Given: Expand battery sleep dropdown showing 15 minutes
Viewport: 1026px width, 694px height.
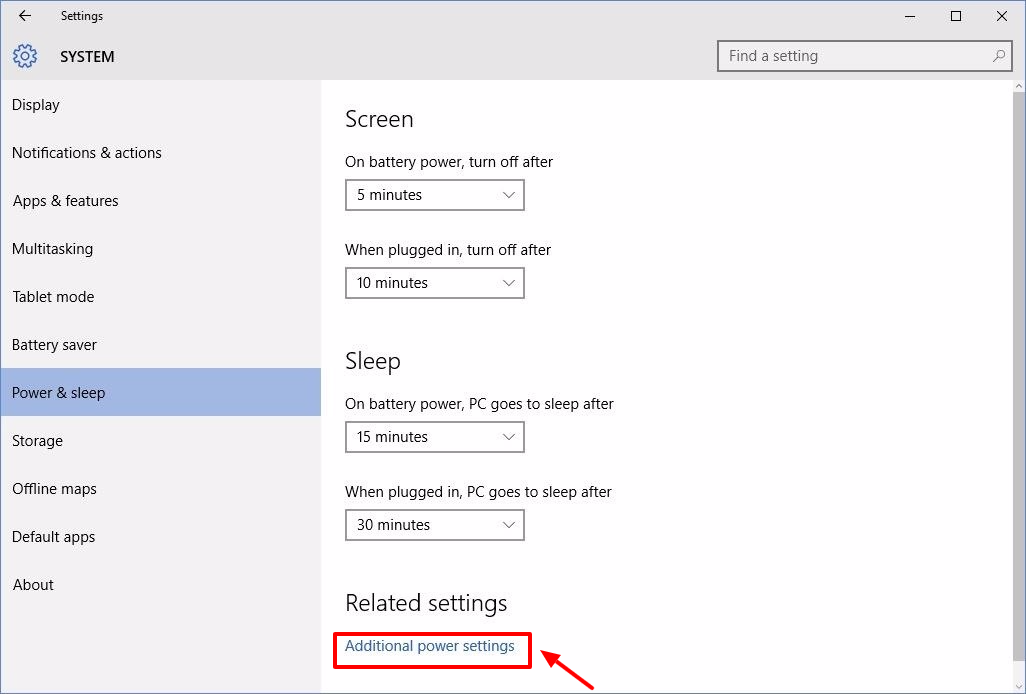Looking at the screenshot, I should click(x=434, y=437).
